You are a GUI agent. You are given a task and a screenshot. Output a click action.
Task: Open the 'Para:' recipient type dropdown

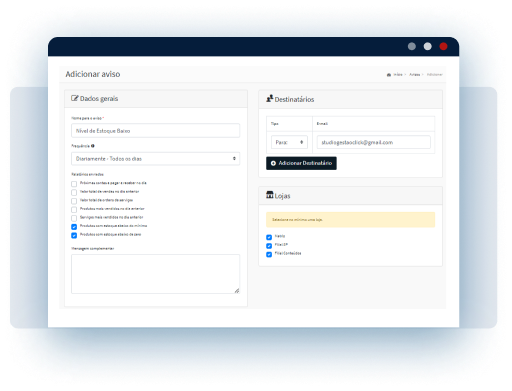[289, 142]
